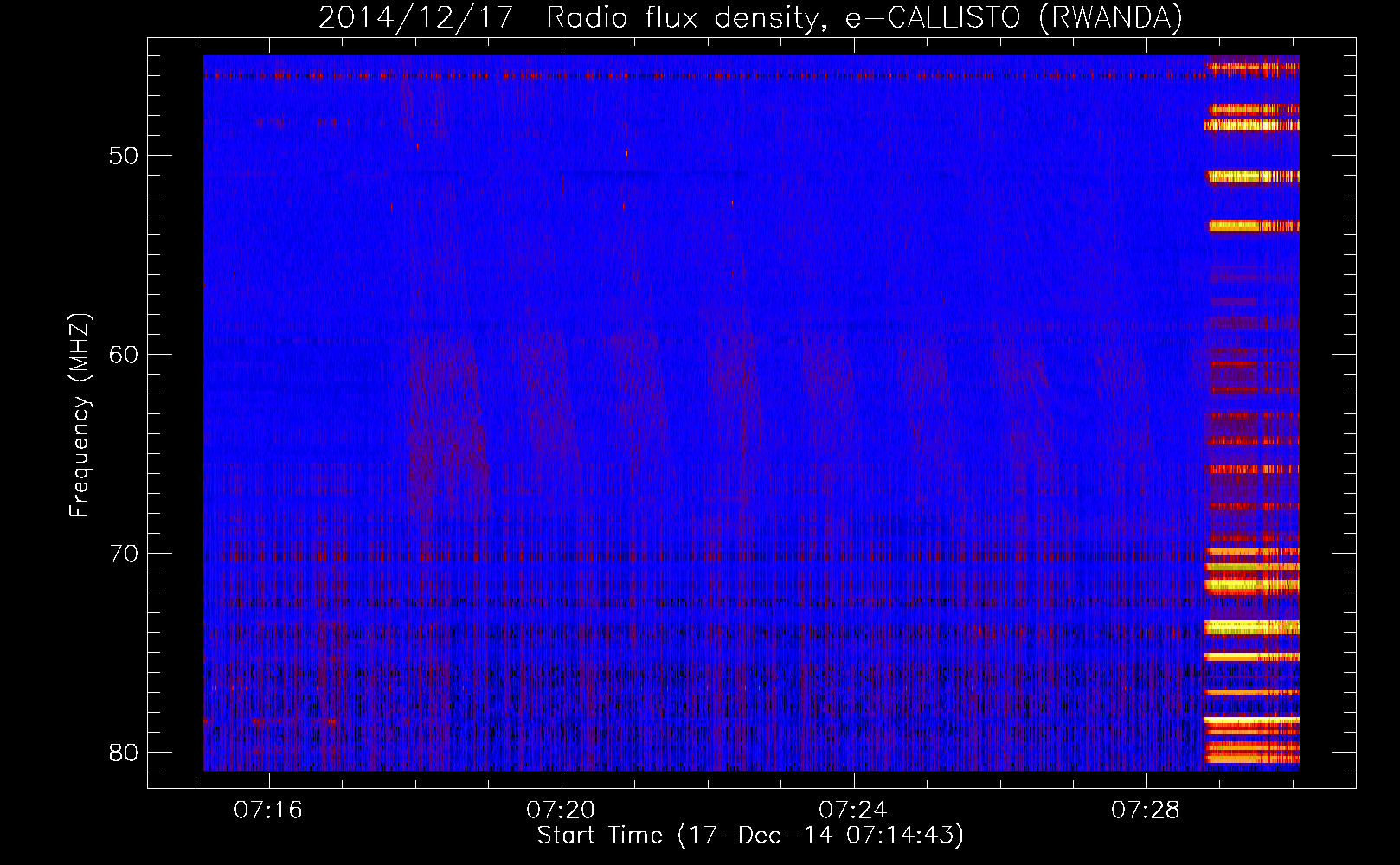This screenshot has width=1400, height=865.
Task: Click the 80 frequency tick label
Action: point(124,753)
